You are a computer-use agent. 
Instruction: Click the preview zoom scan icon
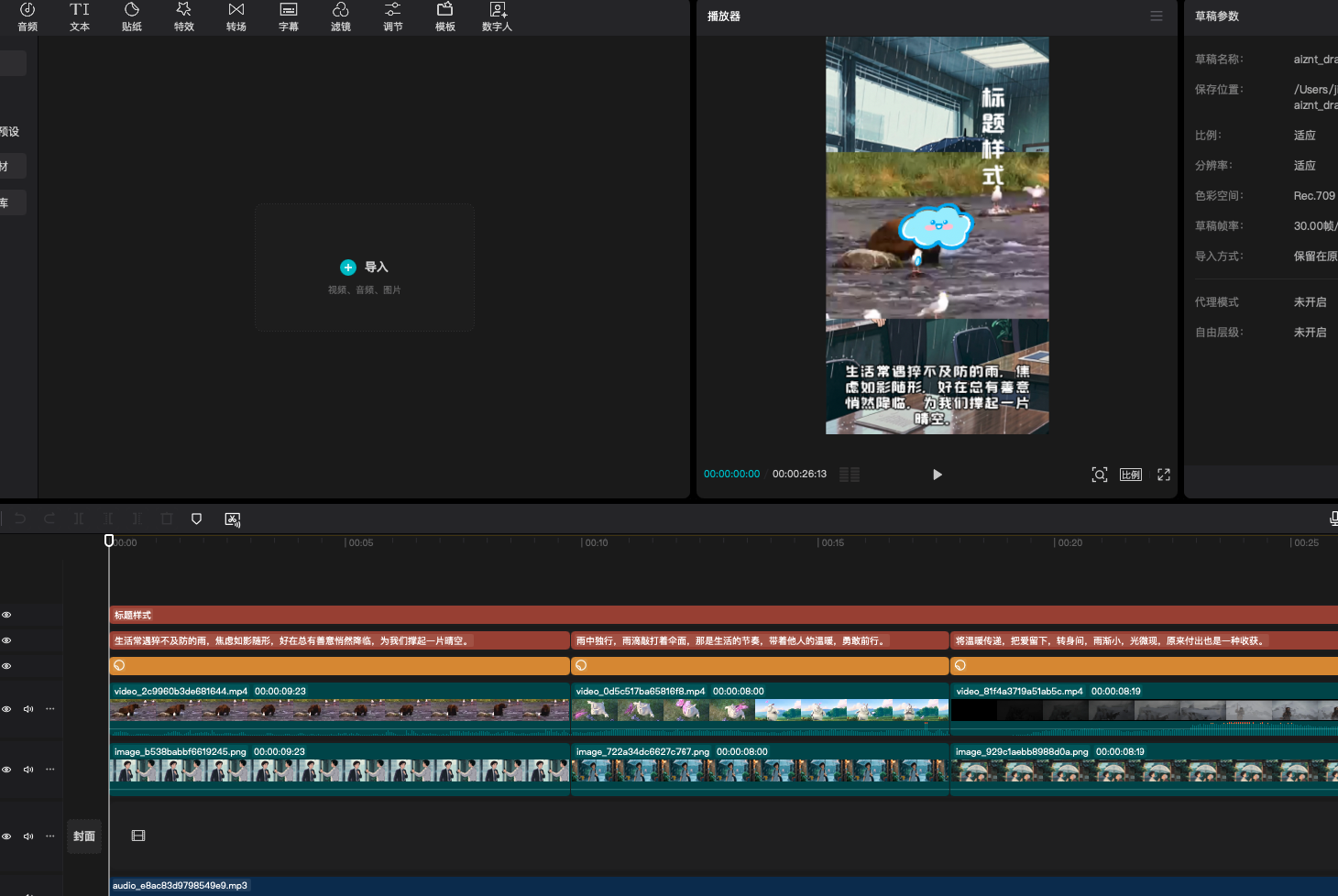pyautogui.click(x=1100, y=475)
